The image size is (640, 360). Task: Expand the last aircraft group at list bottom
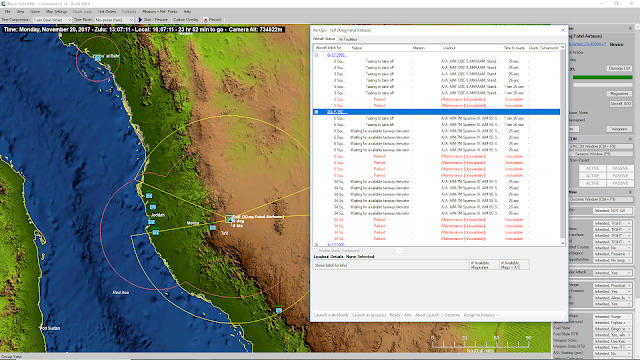[316, 244]
